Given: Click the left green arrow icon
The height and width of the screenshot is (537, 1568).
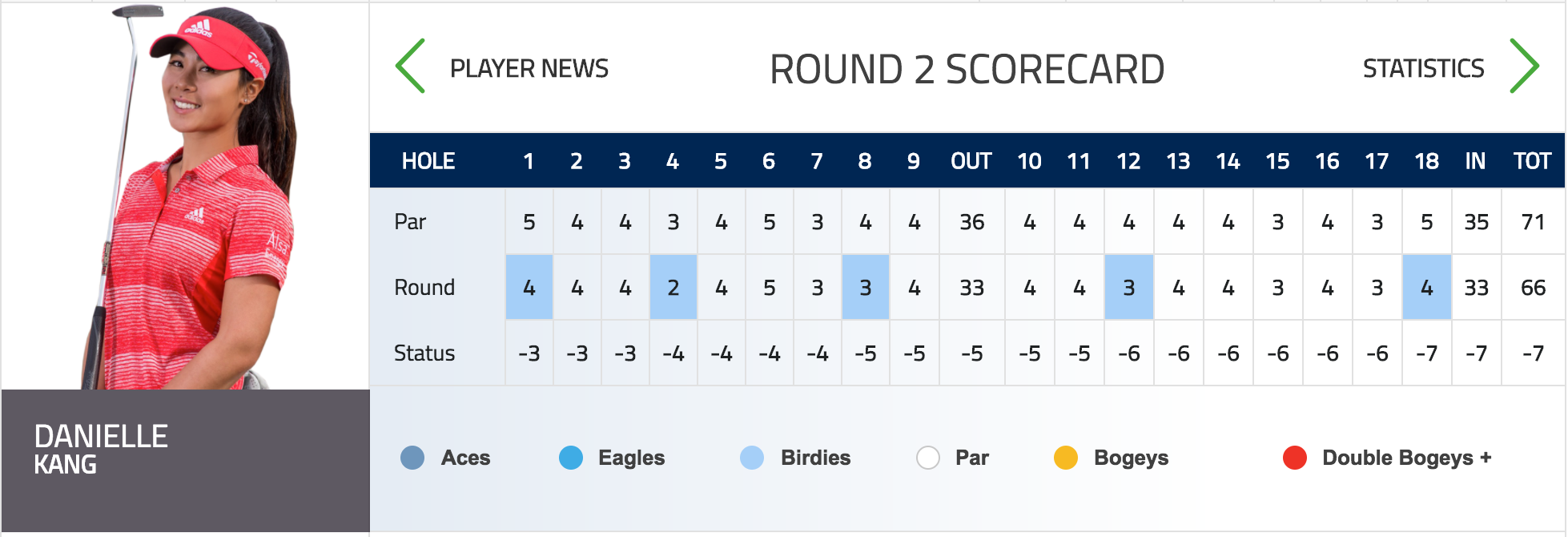Looking at the screenshot, I should tap(410, 67).
